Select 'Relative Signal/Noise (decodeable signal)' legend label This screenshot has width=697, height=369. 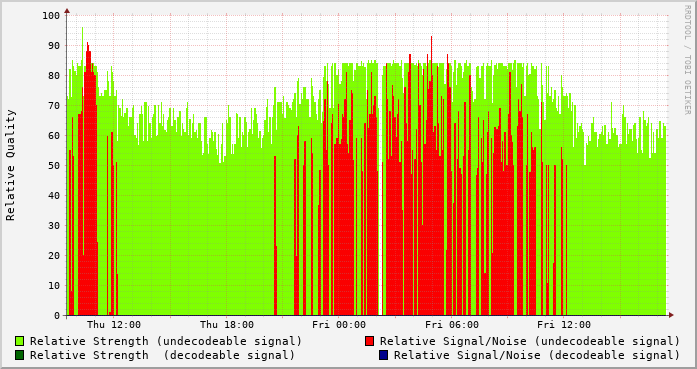tap(537, 355)
